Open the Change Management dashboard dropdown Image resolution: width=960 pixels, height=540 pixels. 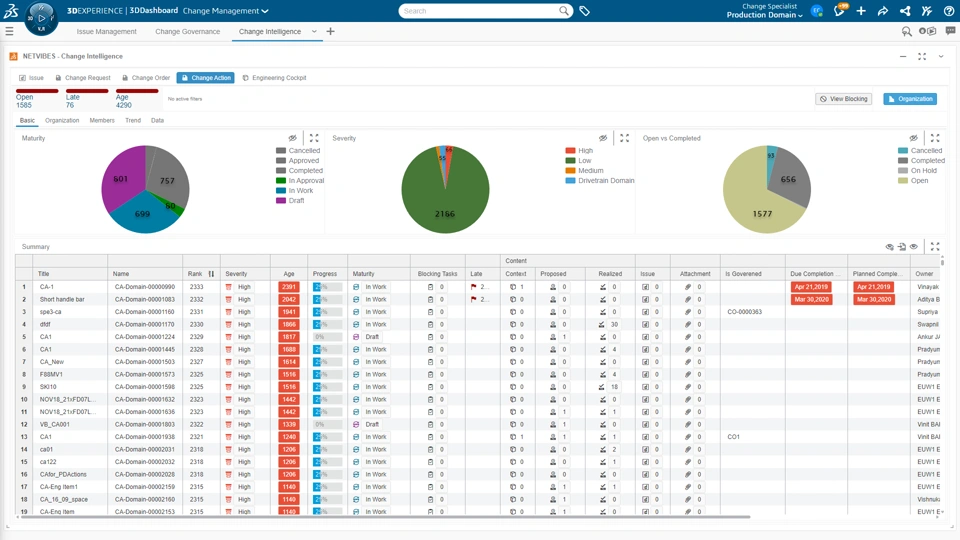point(225,11)
